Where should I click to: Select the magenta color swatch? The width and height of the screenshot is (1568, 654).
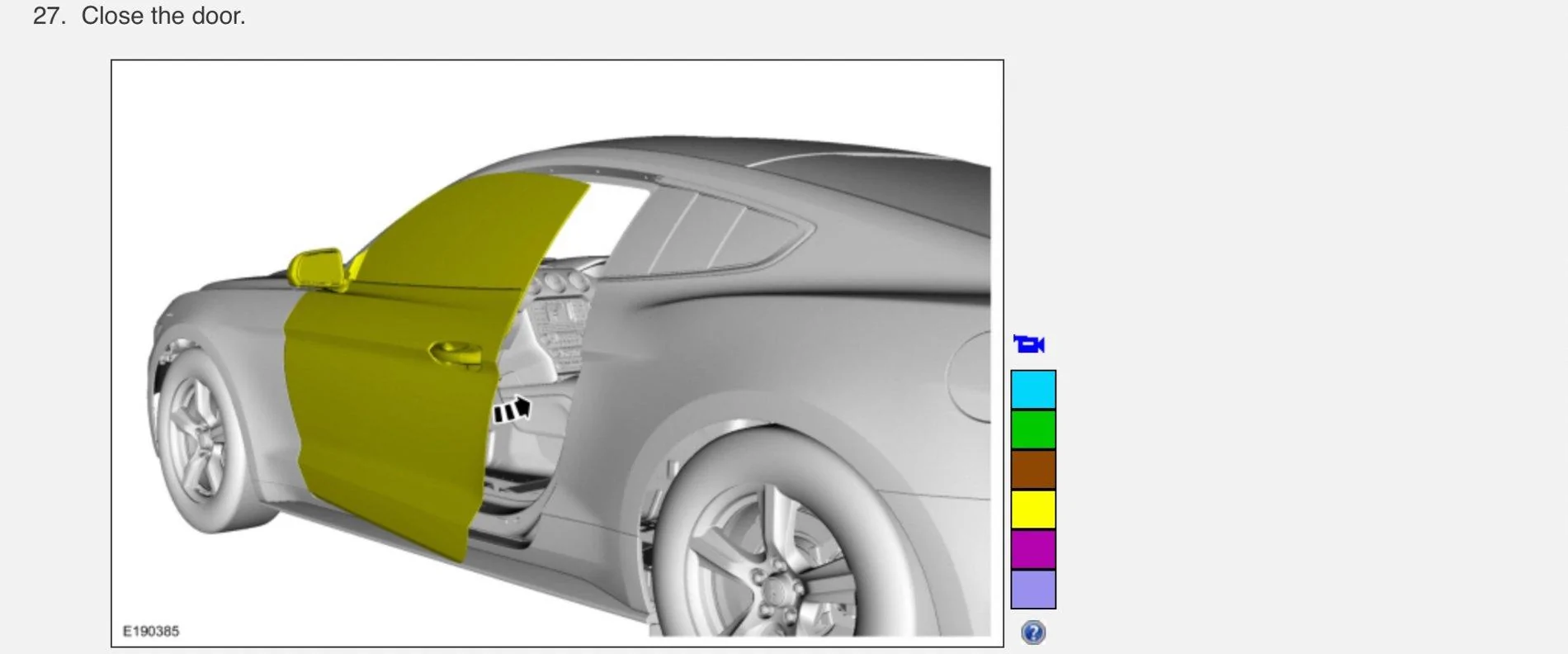click(1033, 548)
